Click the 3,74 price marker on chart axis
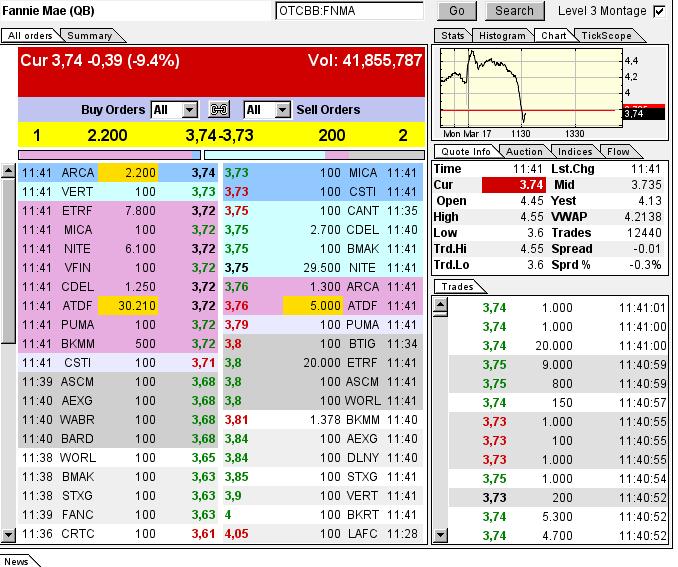Viewport: 678px width, 567px height. point(643,114)
